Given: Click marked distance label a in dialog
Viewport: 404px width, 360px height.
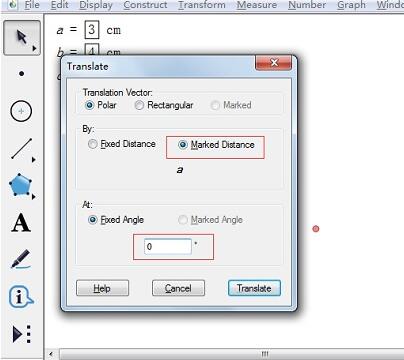Looking at the screenshot, I should point(180,170).
